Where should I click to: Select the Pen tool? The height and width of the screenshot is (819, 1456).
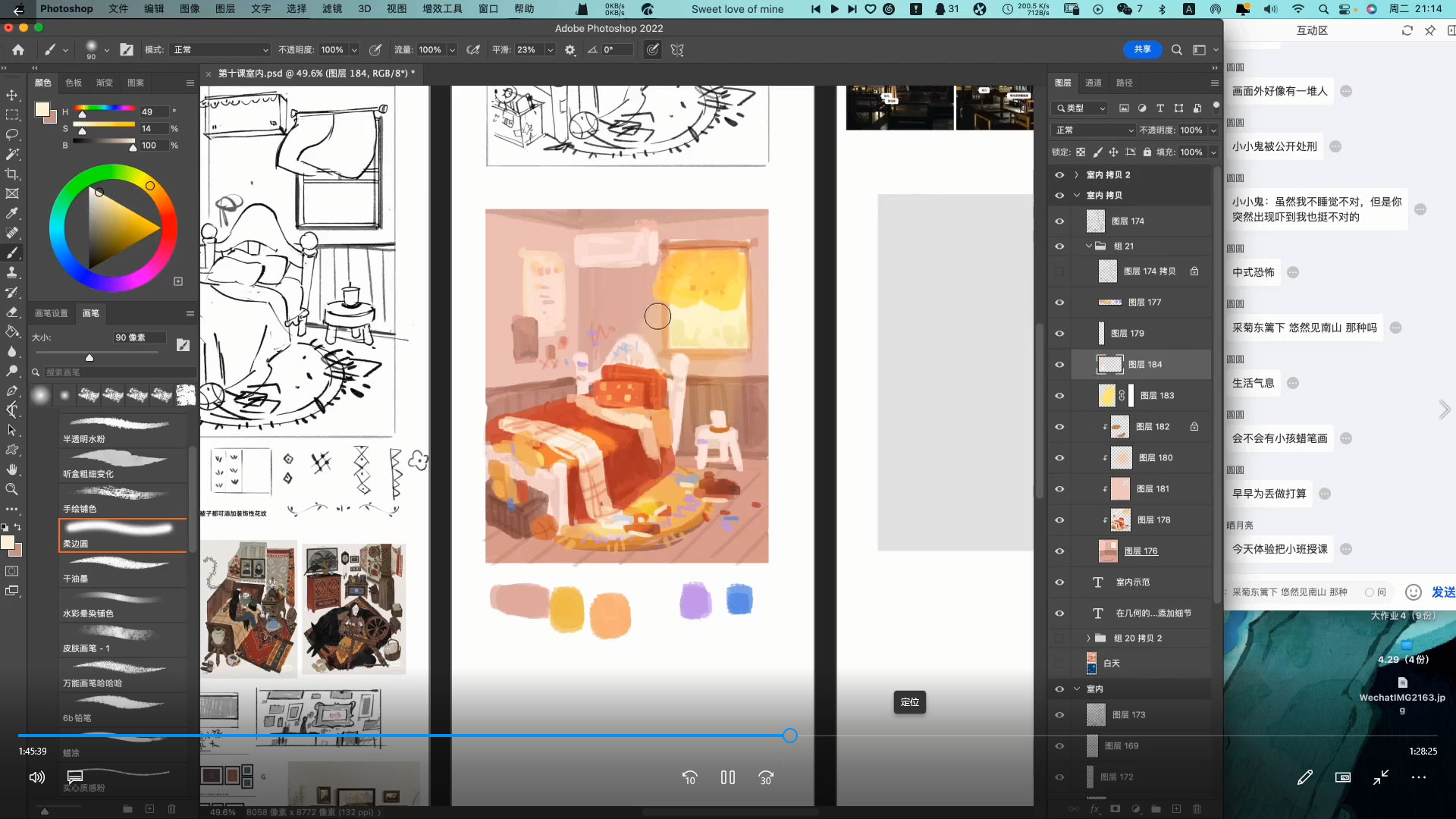click(x=12, y=391)
